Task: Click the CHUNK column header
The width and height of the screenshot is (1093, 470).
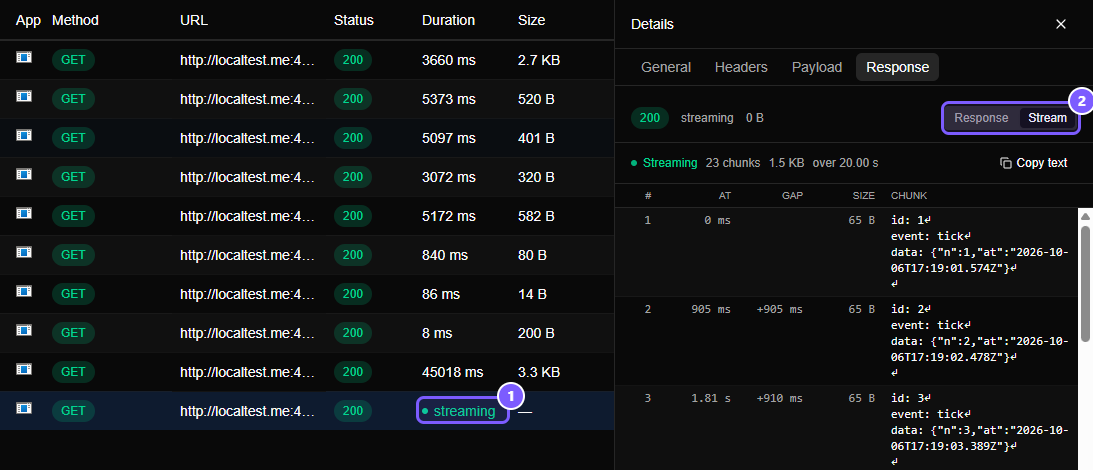Action: (x=909, y=196)
